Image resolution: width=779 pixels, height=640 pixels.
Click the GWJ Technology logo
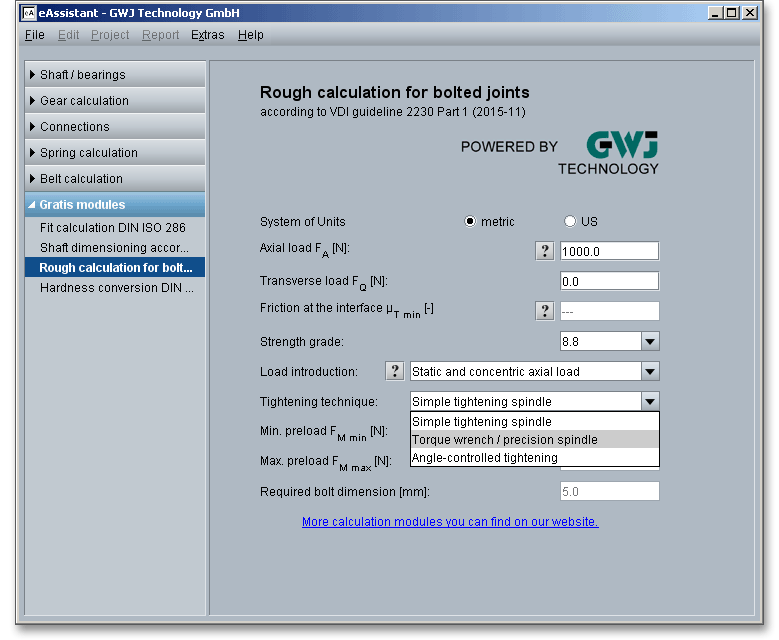[608, 153]
